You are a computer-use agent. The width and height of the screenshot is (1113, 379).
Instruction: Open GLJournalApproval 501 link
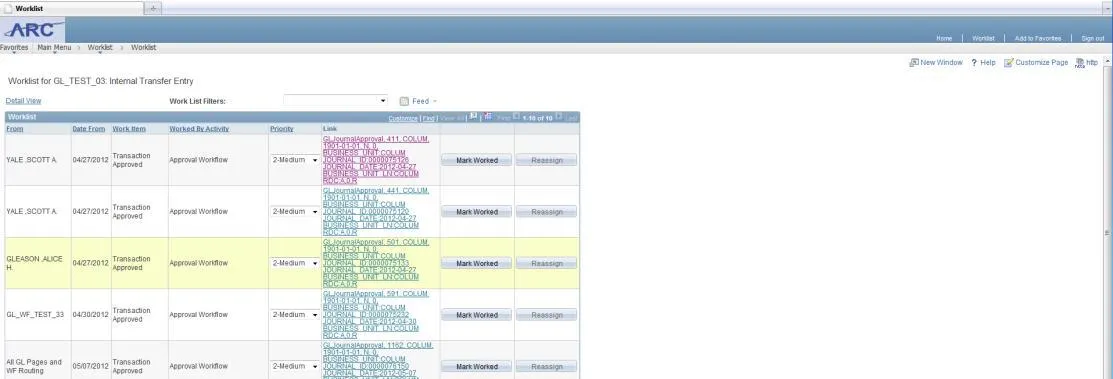tap(375, 263)
